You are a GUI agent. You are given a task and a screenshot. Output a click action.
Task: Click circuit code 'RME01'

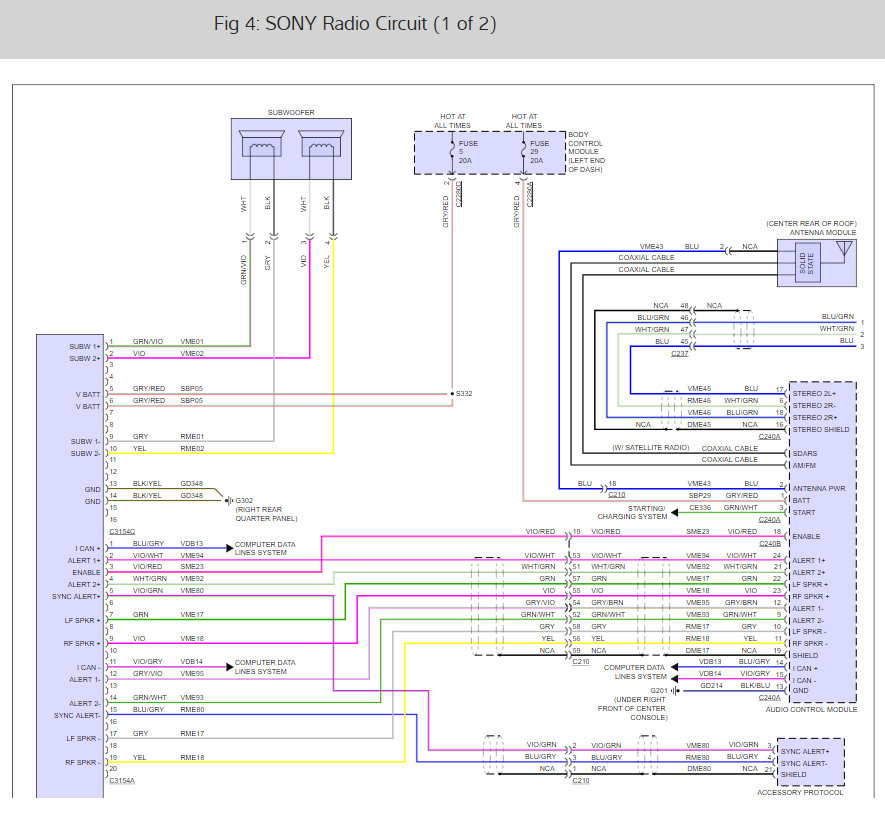[x=192, y=436]
